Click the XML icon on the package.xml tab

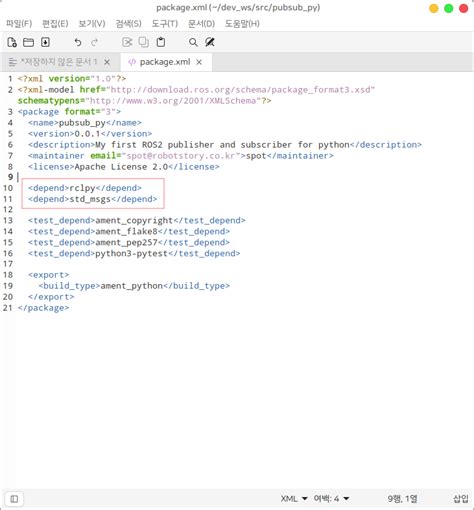pos(132,62)
